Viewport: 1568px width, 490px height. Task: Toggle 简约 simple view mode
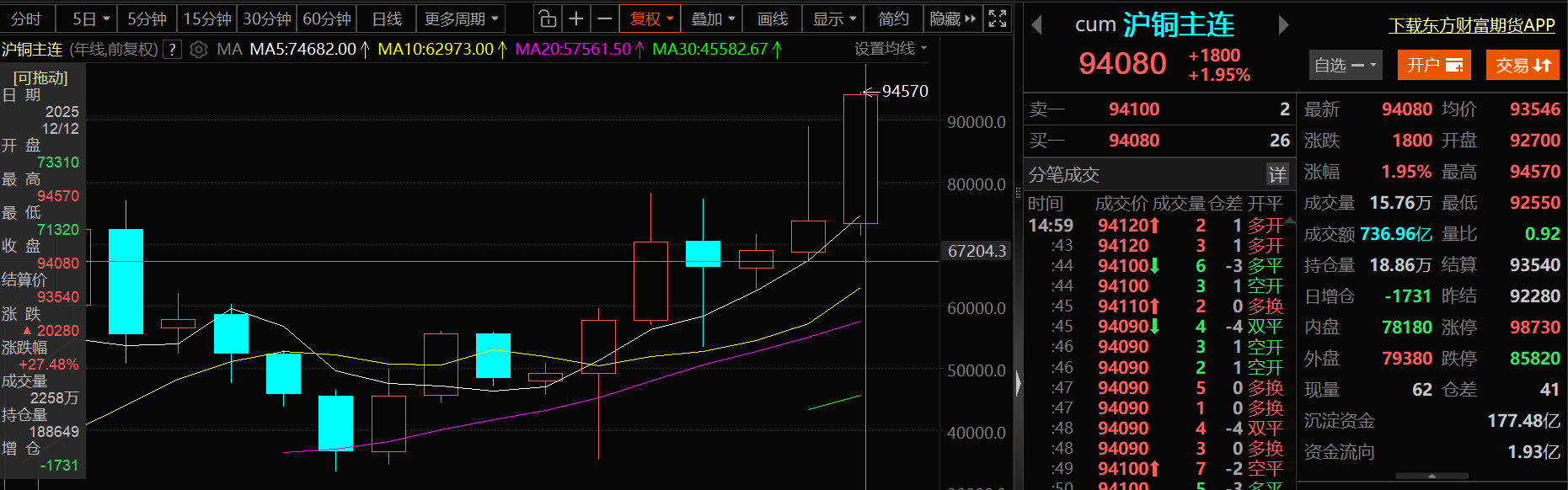893,19
